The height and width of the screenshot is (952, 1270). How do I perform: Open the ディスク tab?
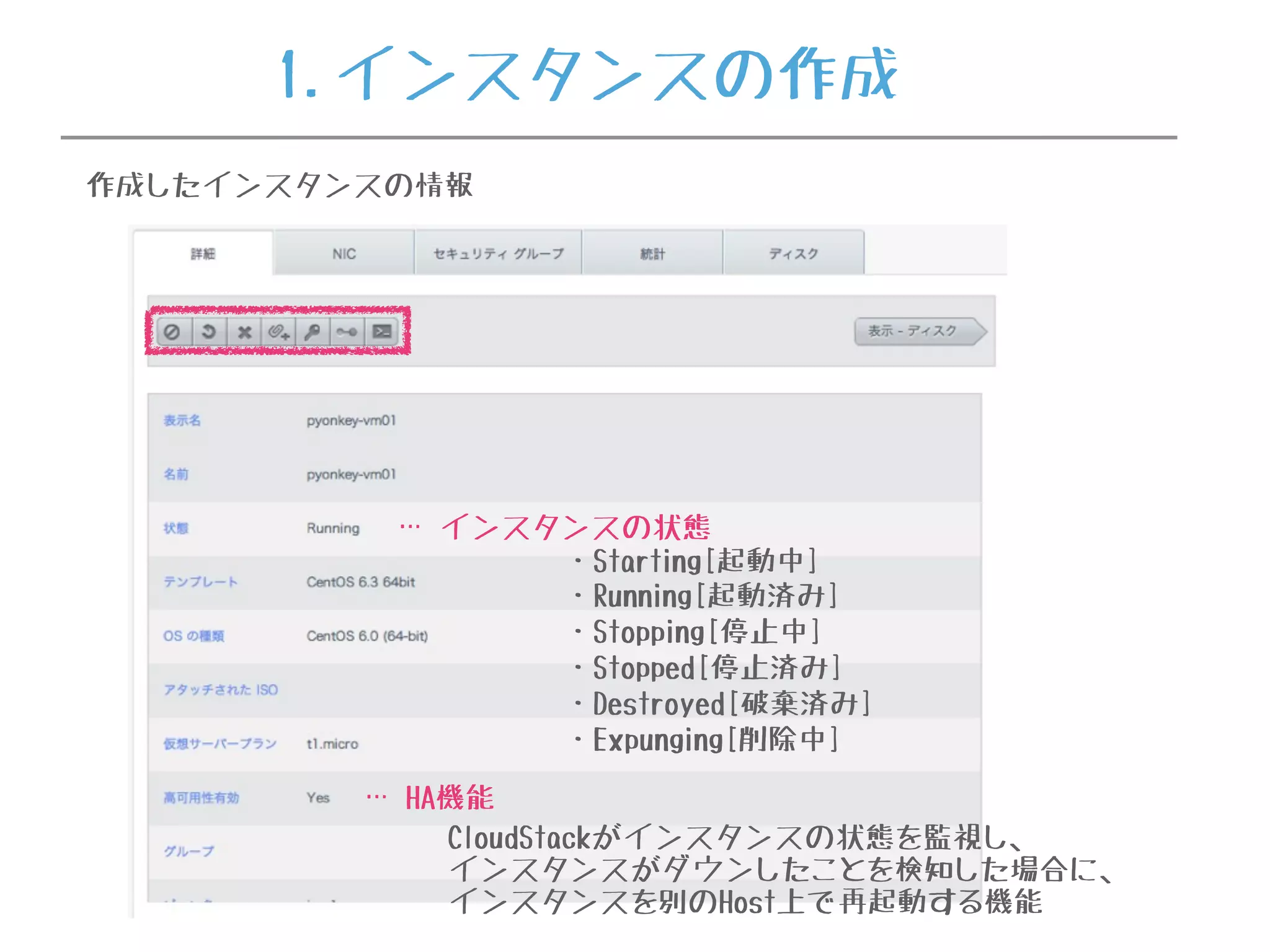coord(794,253)
